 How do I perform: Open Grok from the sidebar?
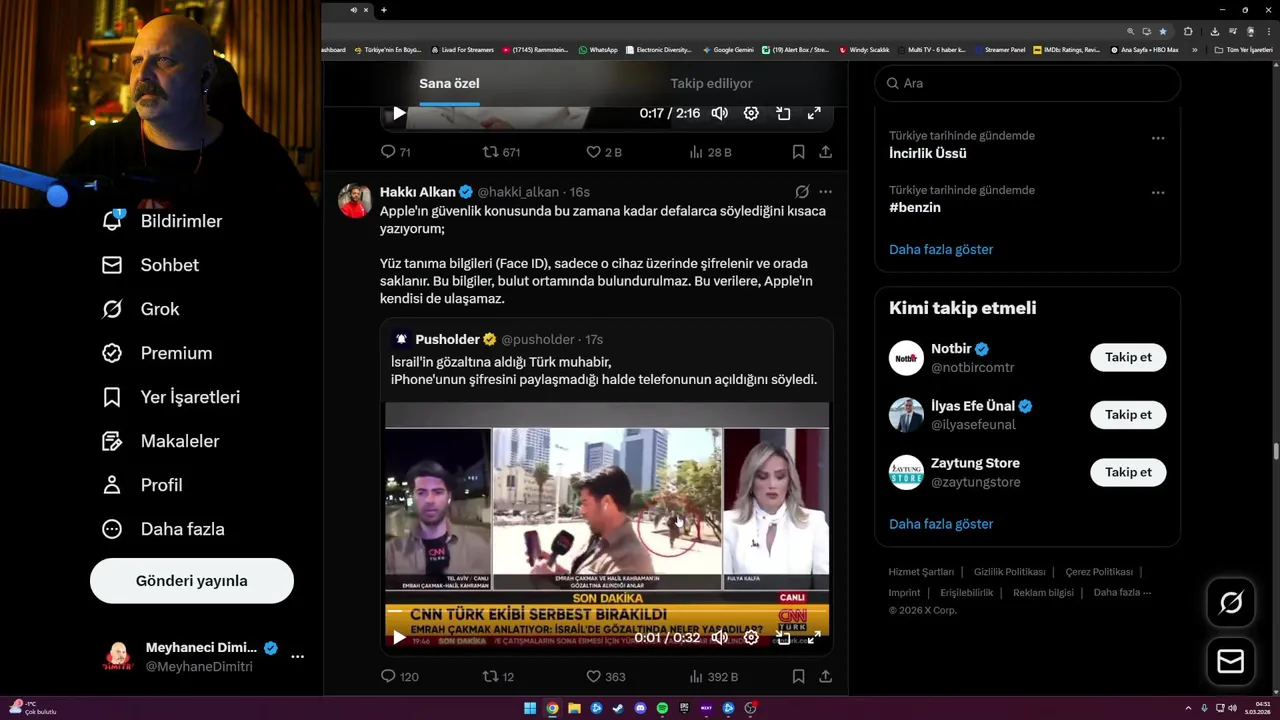(x=140, y=309)
